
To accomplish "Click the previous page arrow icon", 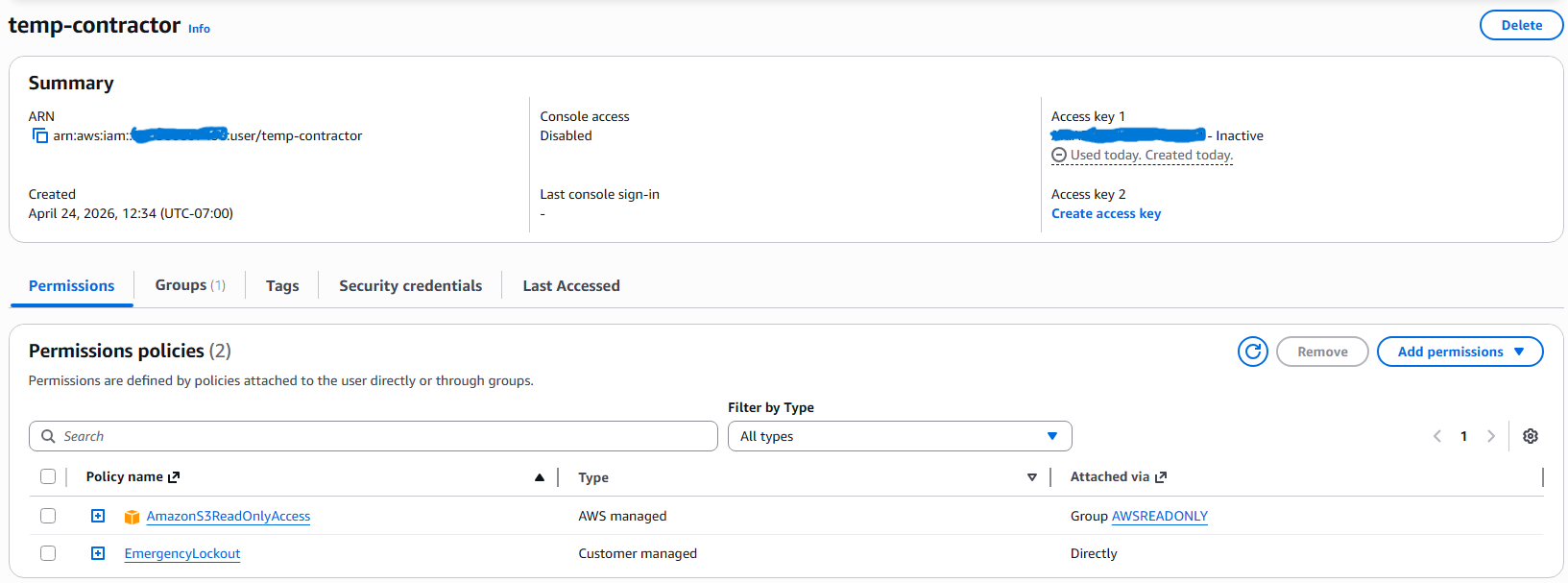I will click(x=1437, y=436).
